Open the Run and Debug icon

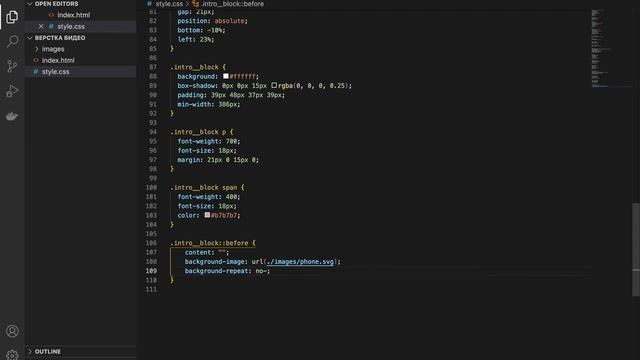(12, 91)
